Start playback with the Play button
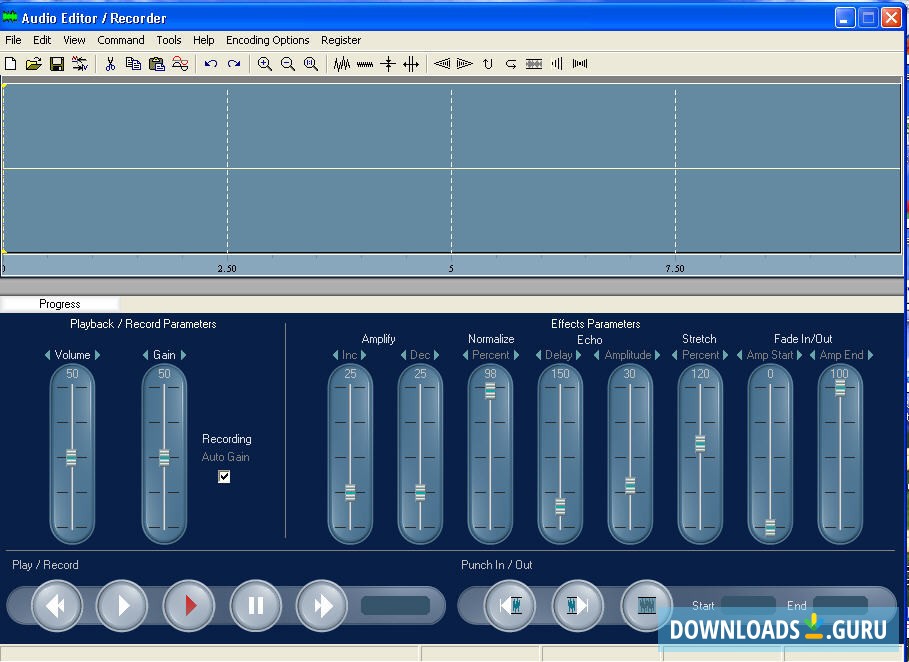 [x=122, y=605]
